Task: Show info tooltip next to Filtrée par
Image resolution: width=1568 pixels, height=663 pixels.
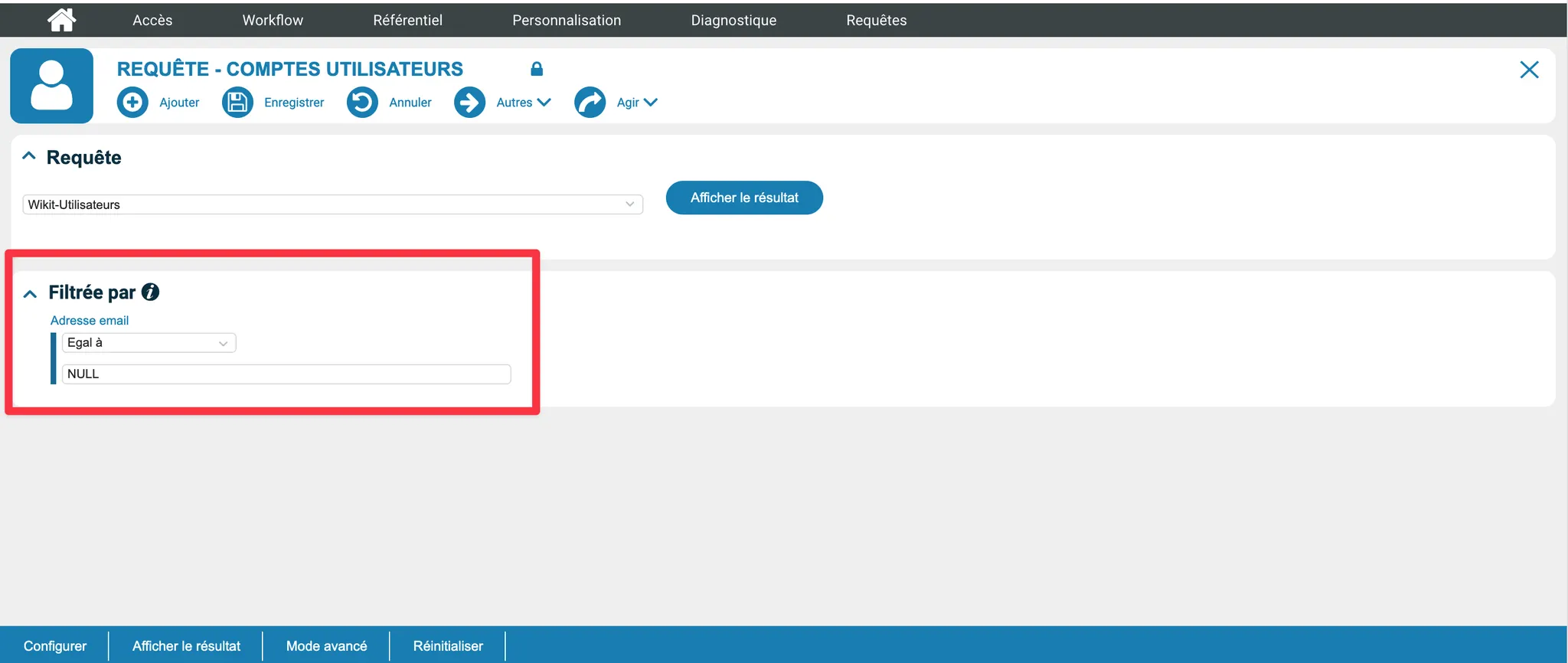Action: [x=151, y=292]
